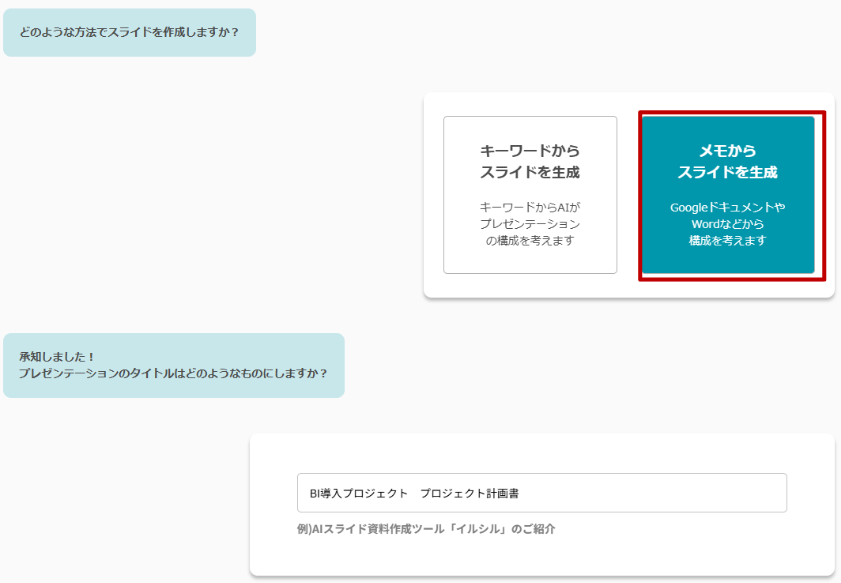Choose the メモからスライドを生成 teal card

[727, 195]
